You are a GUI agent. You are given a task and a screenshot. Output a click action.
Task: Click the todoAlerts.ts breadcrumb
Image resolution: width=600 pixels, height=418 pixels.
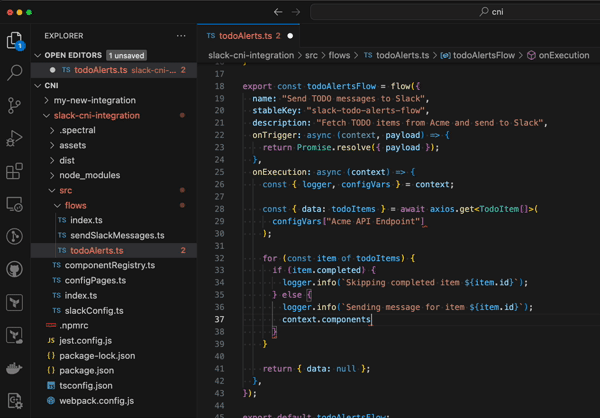click(x=396, y=56)
